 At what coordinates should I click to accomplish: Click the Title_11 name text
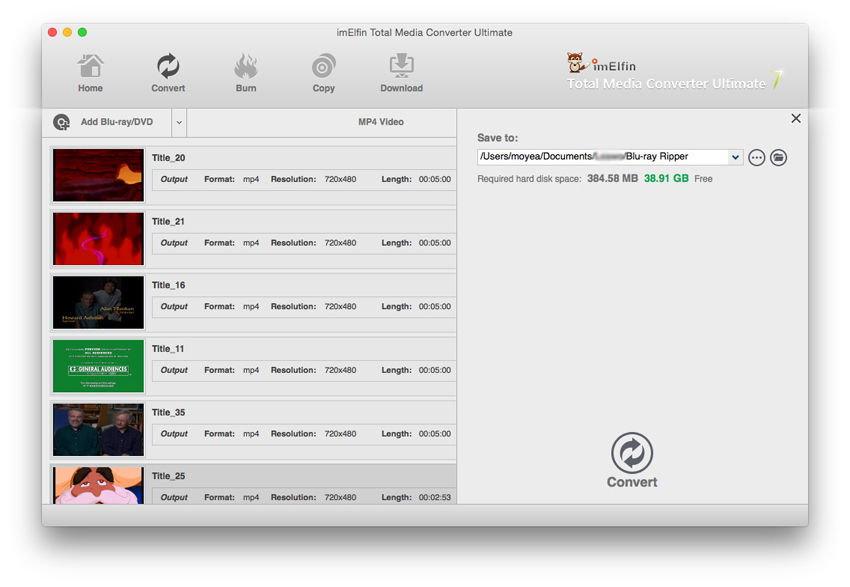click(x=168, y=349)
